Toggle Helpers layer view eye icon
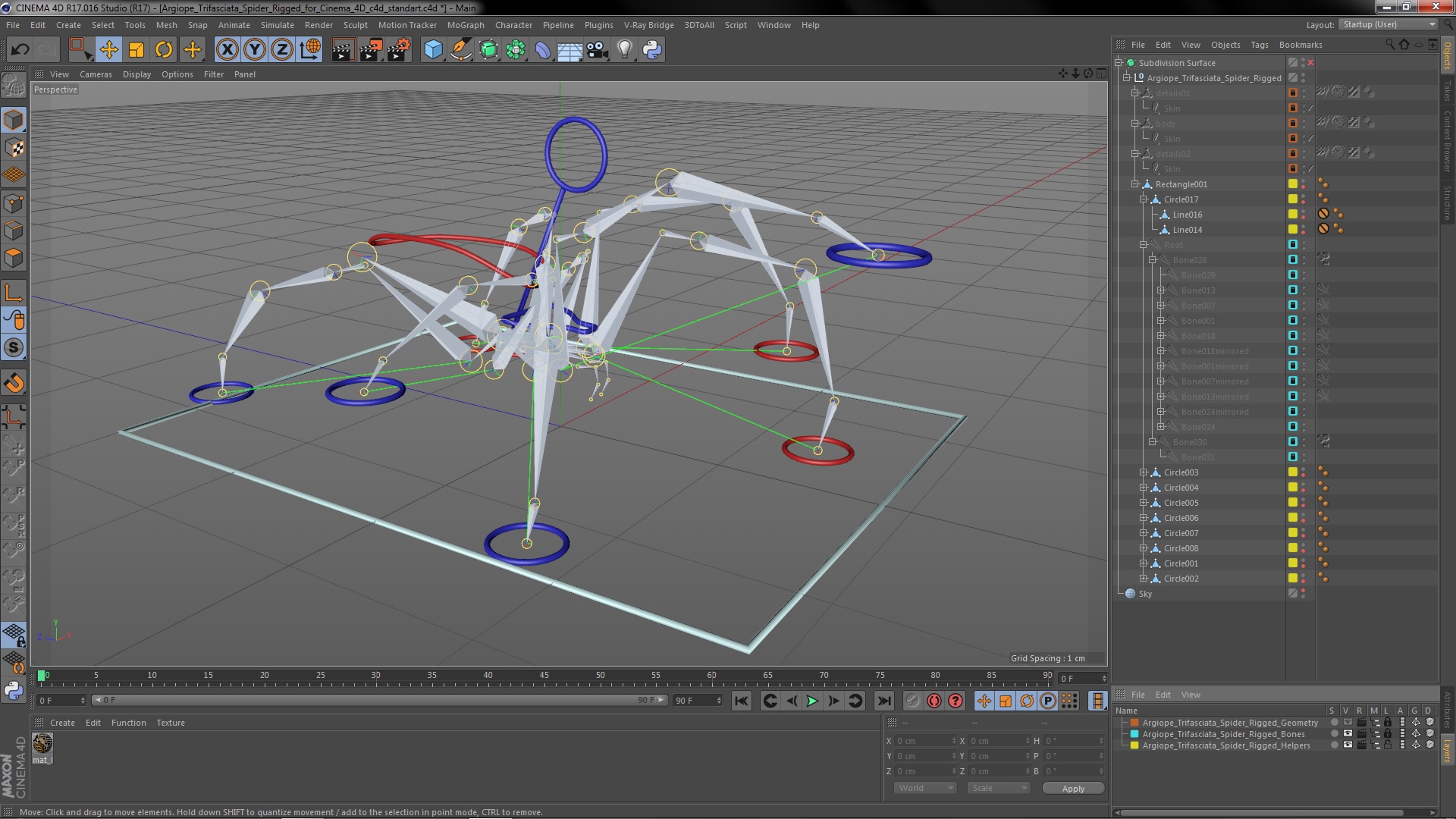Image resolution: width=1456 pixels, height=819 pixels. pyautogui.click(x=1348, y=745)
